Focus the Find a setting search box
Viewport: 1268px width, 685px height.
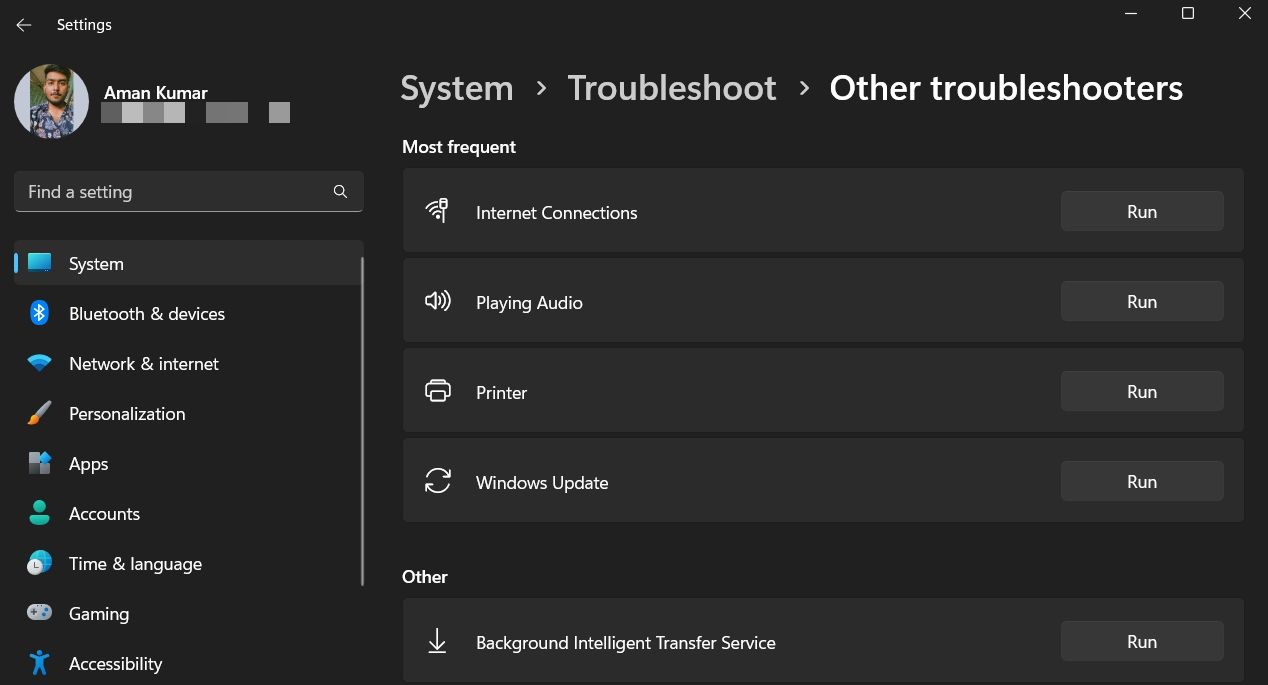(x=189, y=192)
